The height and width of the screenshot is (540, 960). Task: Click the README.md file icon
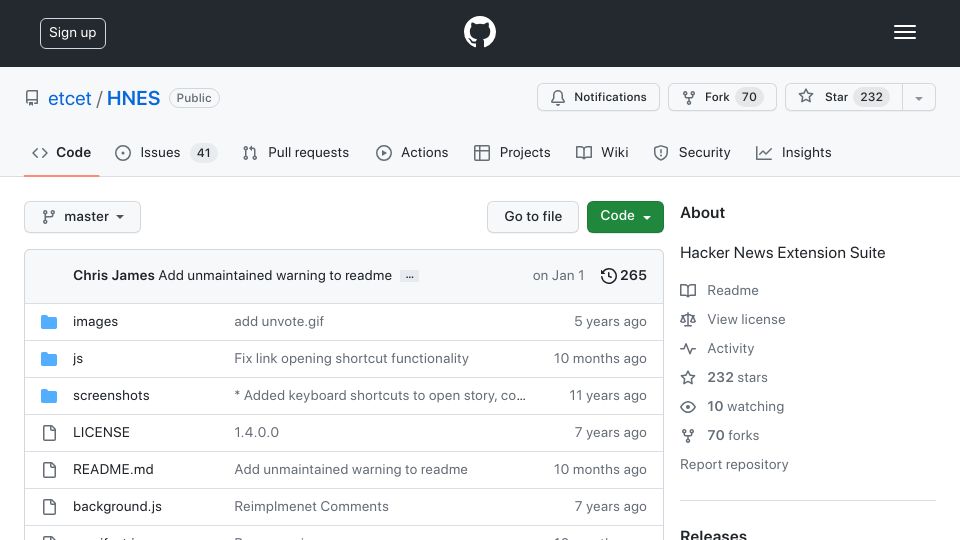[49, 470]
